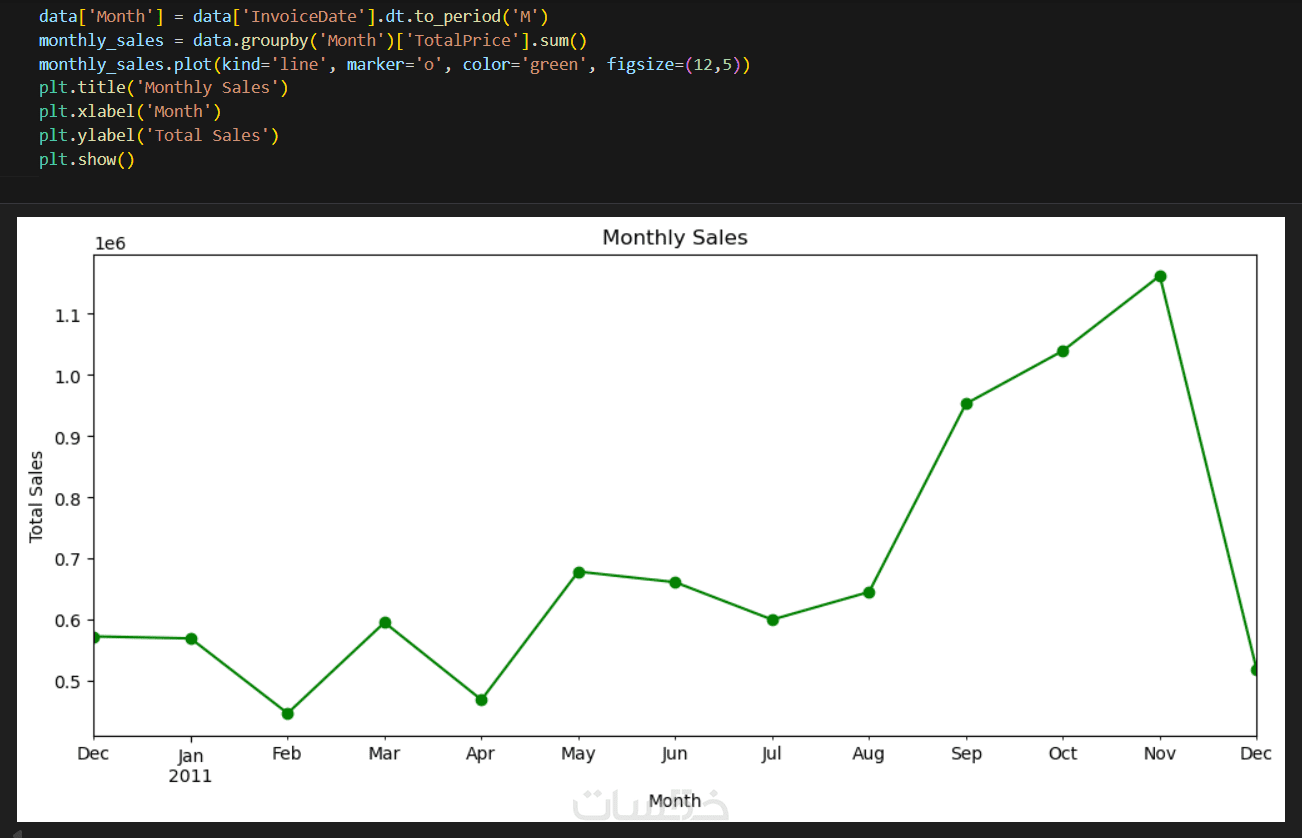Click the data.groupby code line
Image resolution: width=1302 pixels, height=838 pixels.
[312, 40]
